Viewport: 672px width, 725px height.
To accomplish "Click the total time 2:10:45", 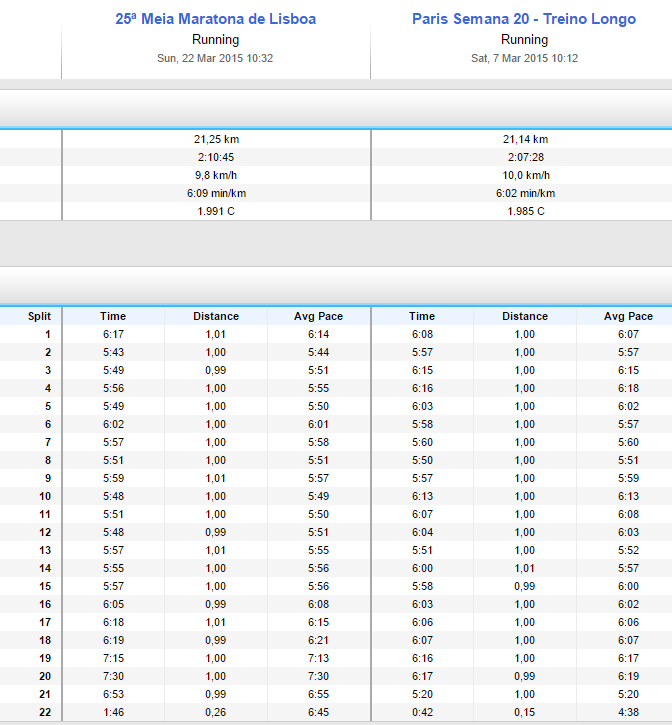I will [216, 157].
